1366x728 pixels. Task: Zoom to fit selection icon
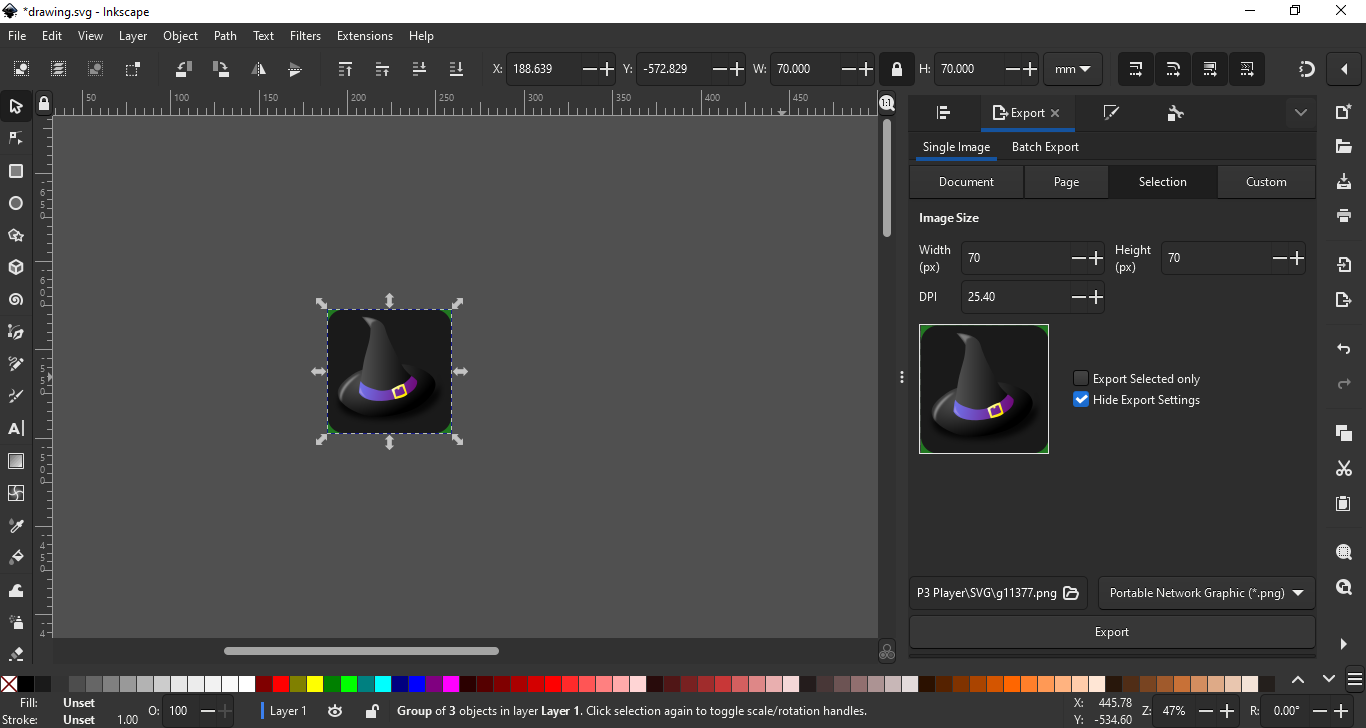pyautogui.click(x=1344, y=552)
